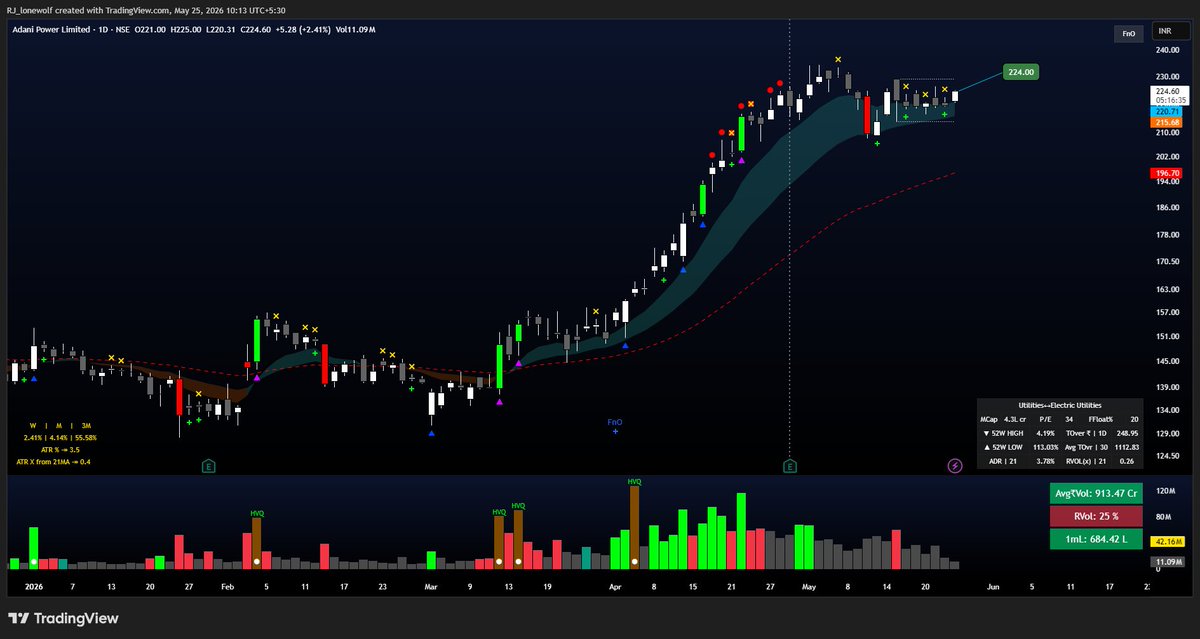Click the 2.41% | 4.14% | 55.58% returns line
1200x639 pixels.
pos(61,438)
